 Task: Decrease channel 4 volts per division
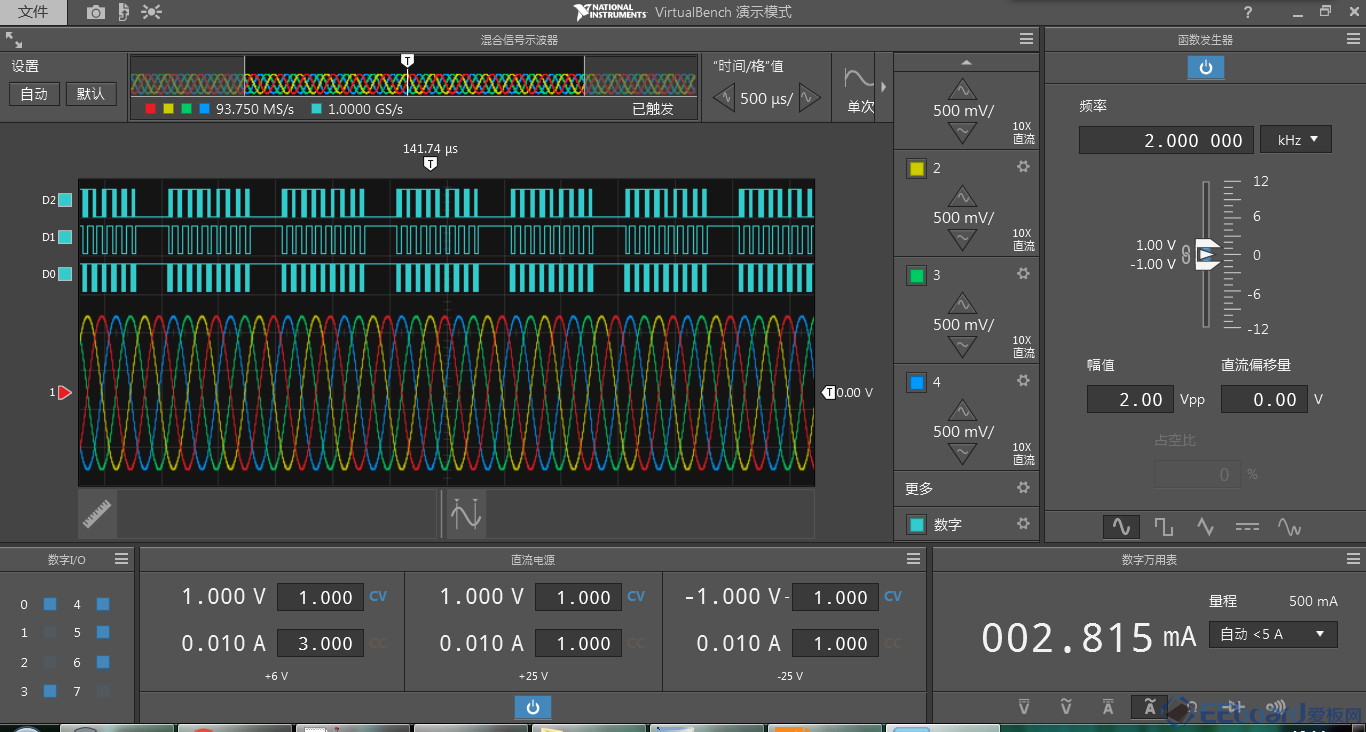[962, 454]
